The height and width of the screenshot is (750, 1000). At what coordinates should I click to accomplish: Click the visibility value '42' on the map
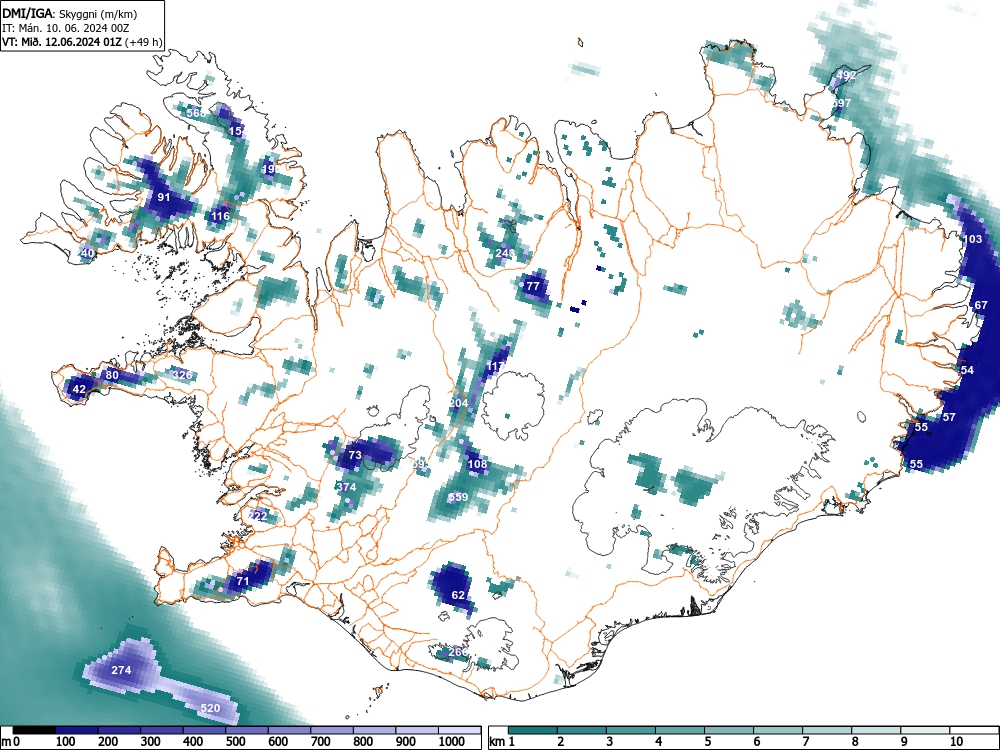[78, 389]
